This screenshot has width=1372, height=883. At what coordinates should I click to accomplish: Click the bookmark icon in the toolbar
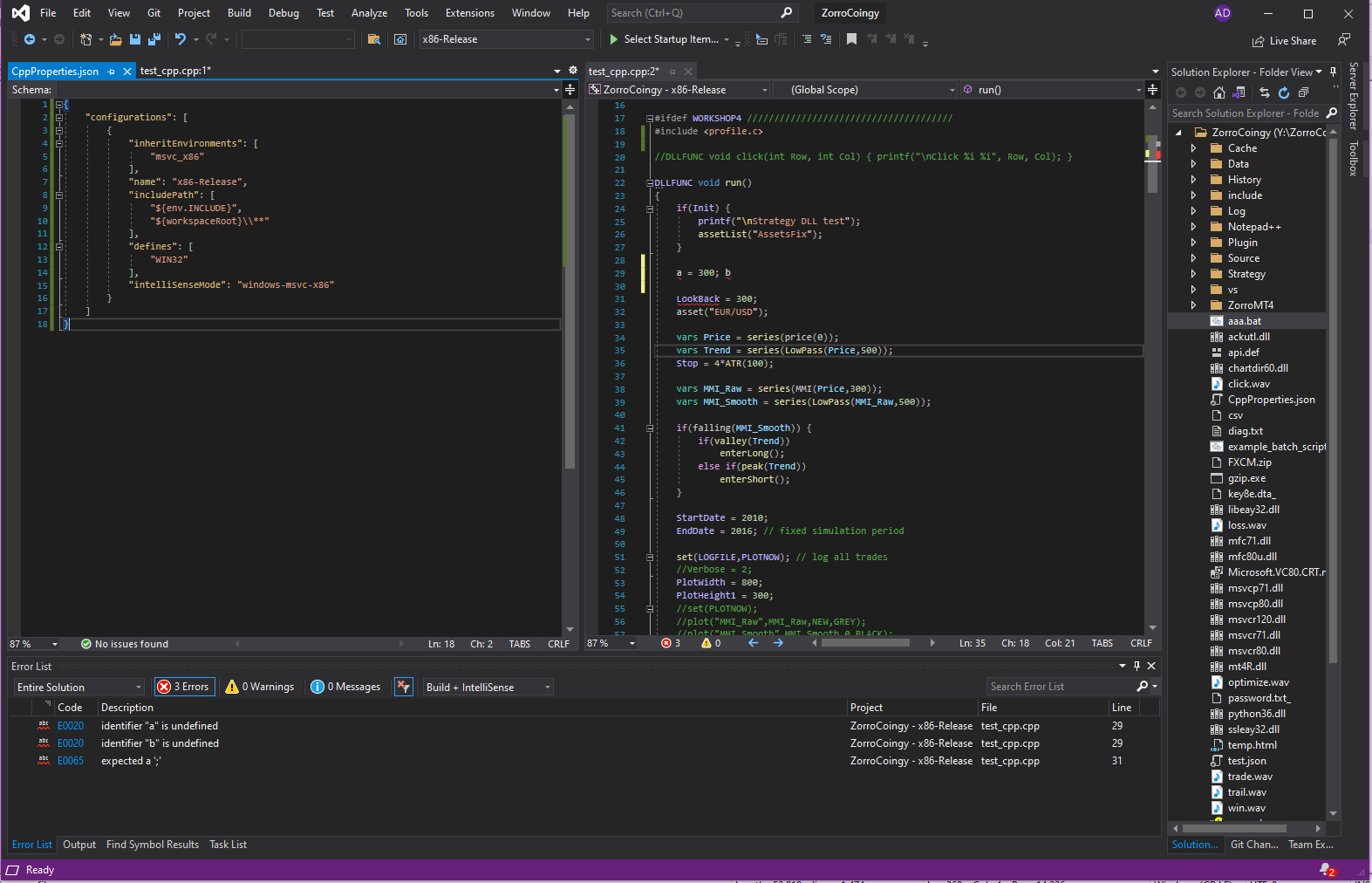coord(851,39)
